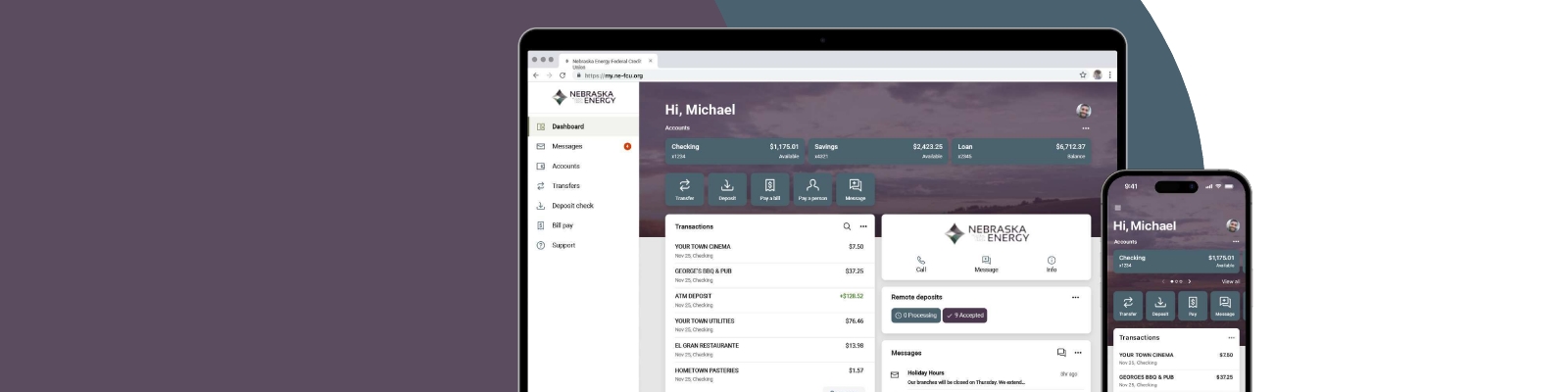The width and height of the screenshot is (1568, 392).
Task: Tap GEORGES BBQ & PUB on the phone
Action: pos(1176,380)
